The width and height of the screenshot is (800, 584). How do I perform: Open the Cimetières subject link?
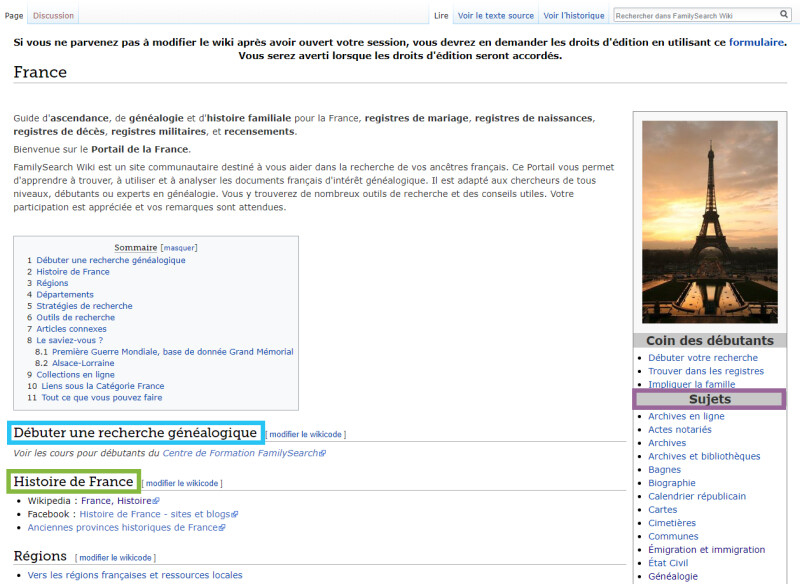[672, 523]
